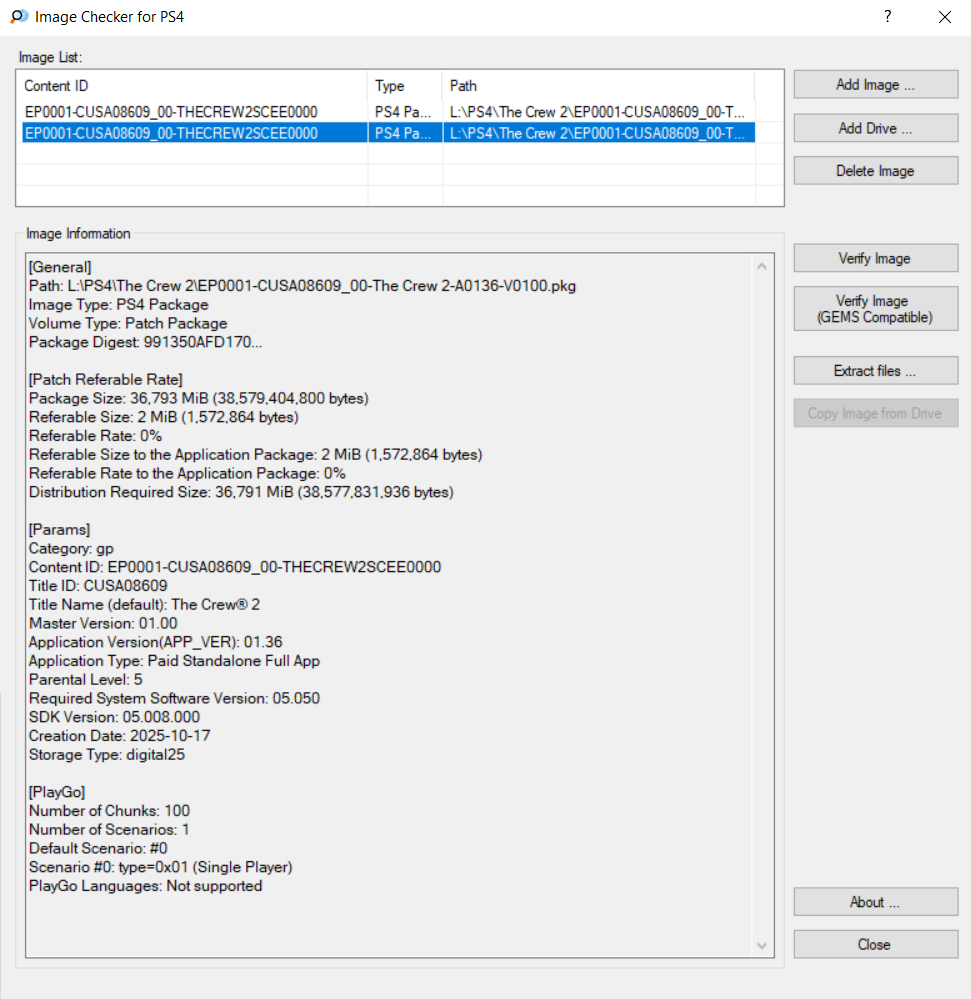Click the scroll down arrow in Image Information

click(763, 946)
